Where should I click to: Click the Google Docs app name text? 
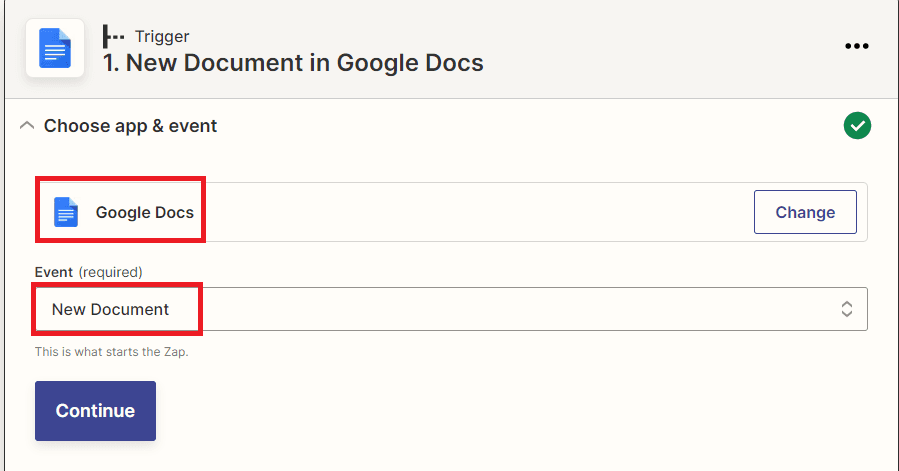point(145,212)
